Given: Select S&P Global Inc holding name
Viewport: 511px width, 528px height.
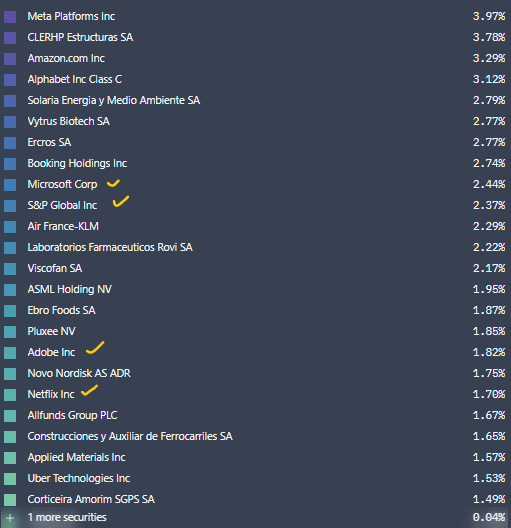Looking at the screenshot, I should pos(62,205).
